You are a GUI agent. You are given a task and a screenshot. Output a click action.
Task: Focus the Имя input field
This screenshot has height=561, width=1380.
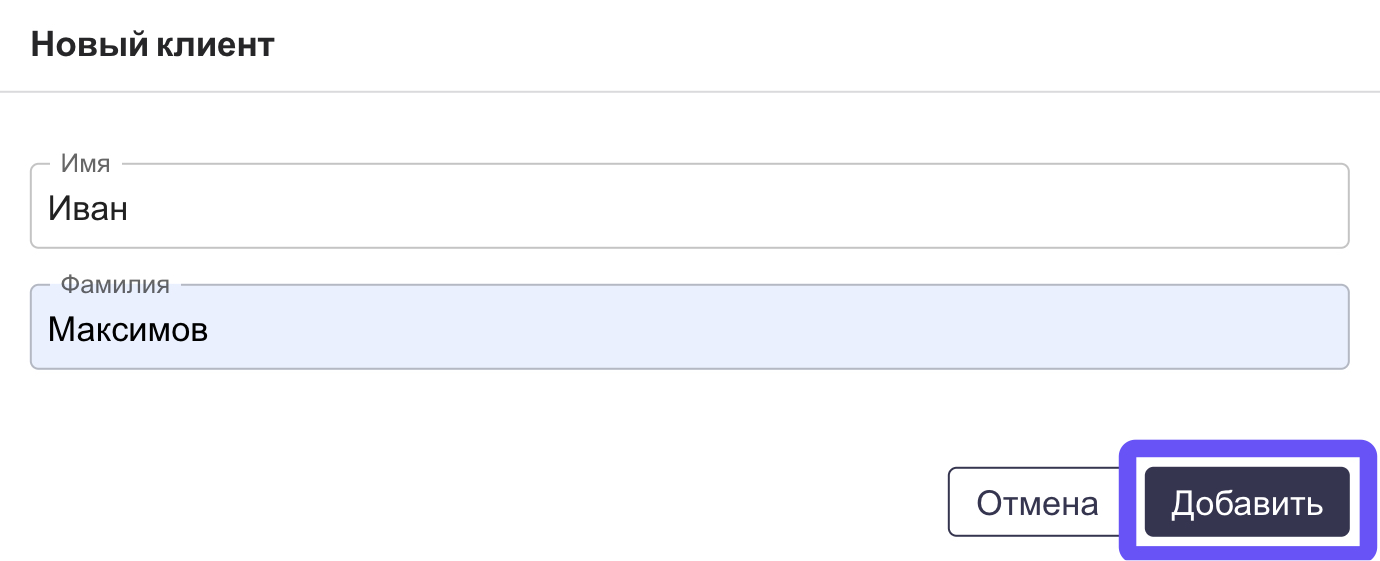(689, 210)
